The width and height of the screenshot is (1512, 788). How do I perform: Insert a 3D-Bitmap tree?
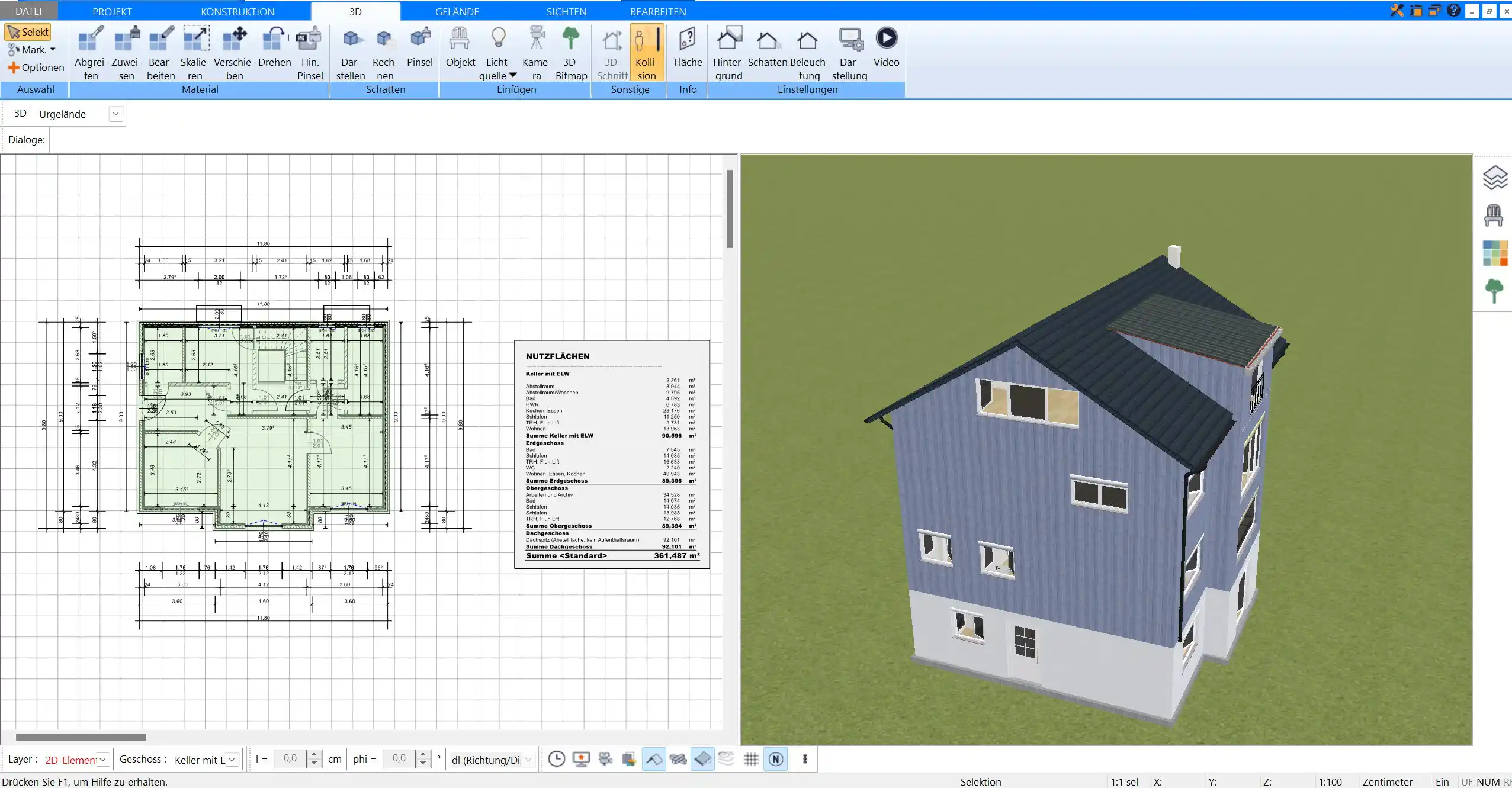click(x=571, y=53)
